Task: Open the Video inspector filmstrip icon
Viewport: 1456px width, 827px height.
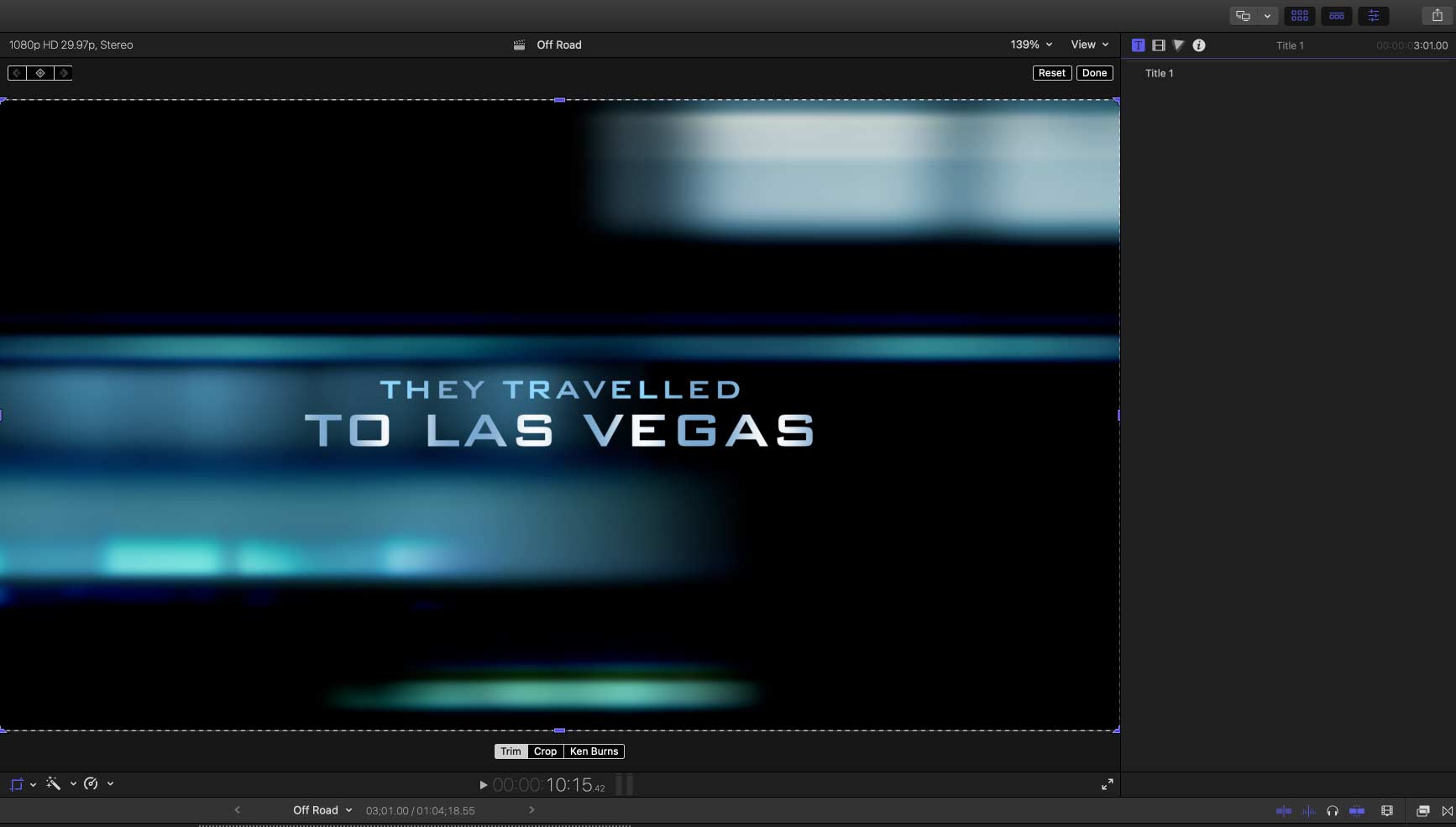Action: (1159, 45)
